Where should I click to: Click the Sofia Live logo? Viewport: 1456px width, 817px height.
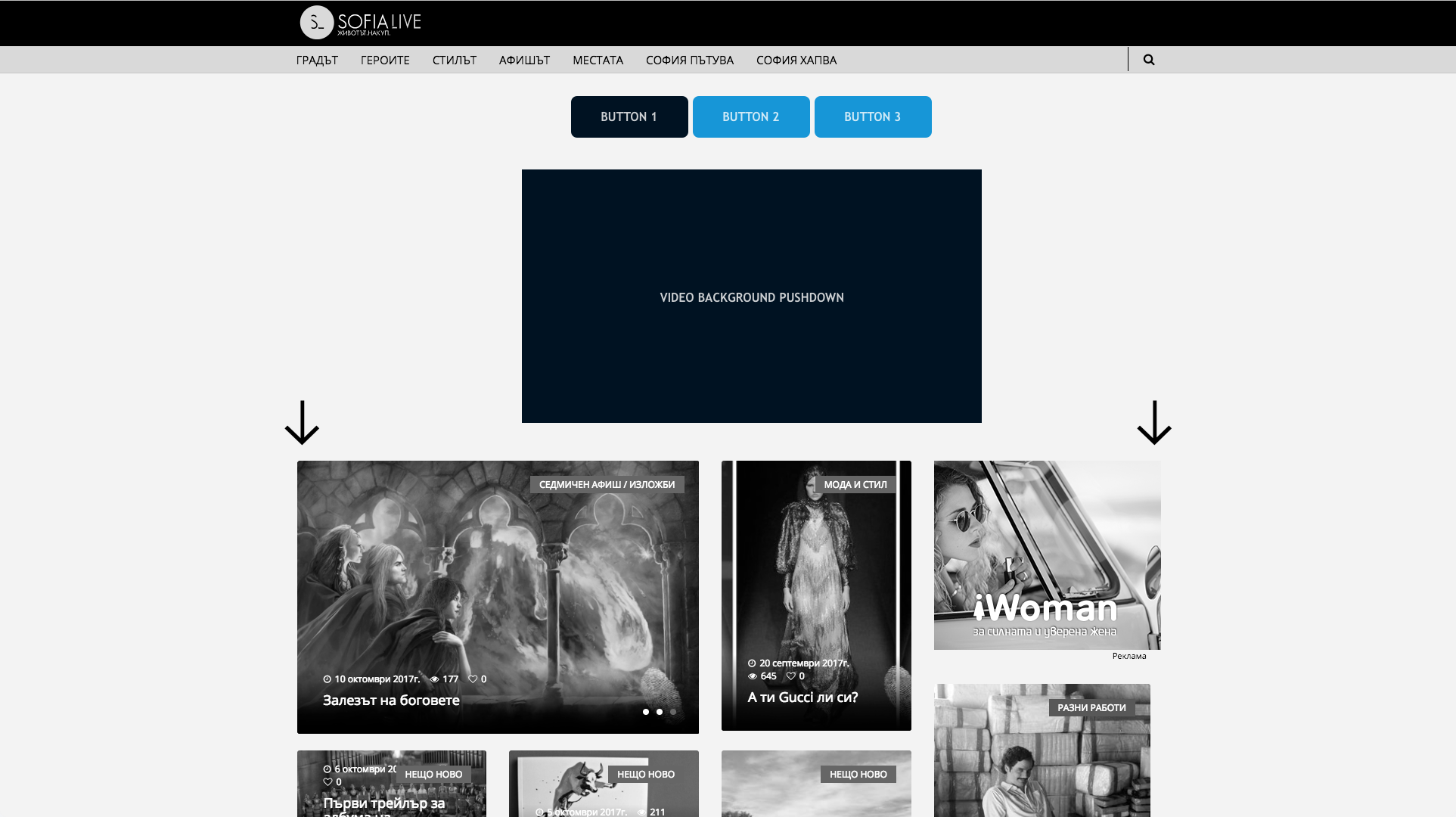[361, 23]
